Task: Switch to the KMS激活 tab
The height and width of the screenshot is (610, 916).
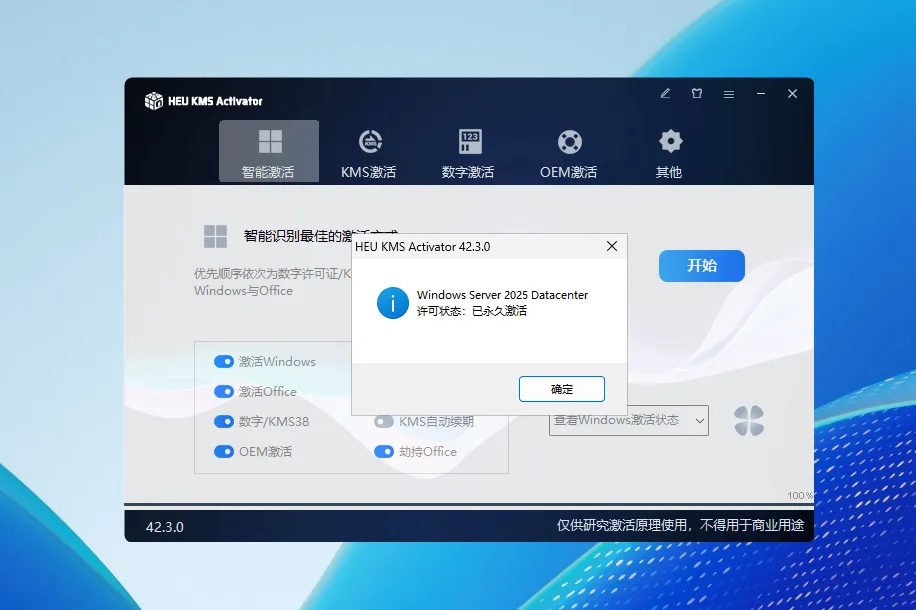Action: point(369,151)
